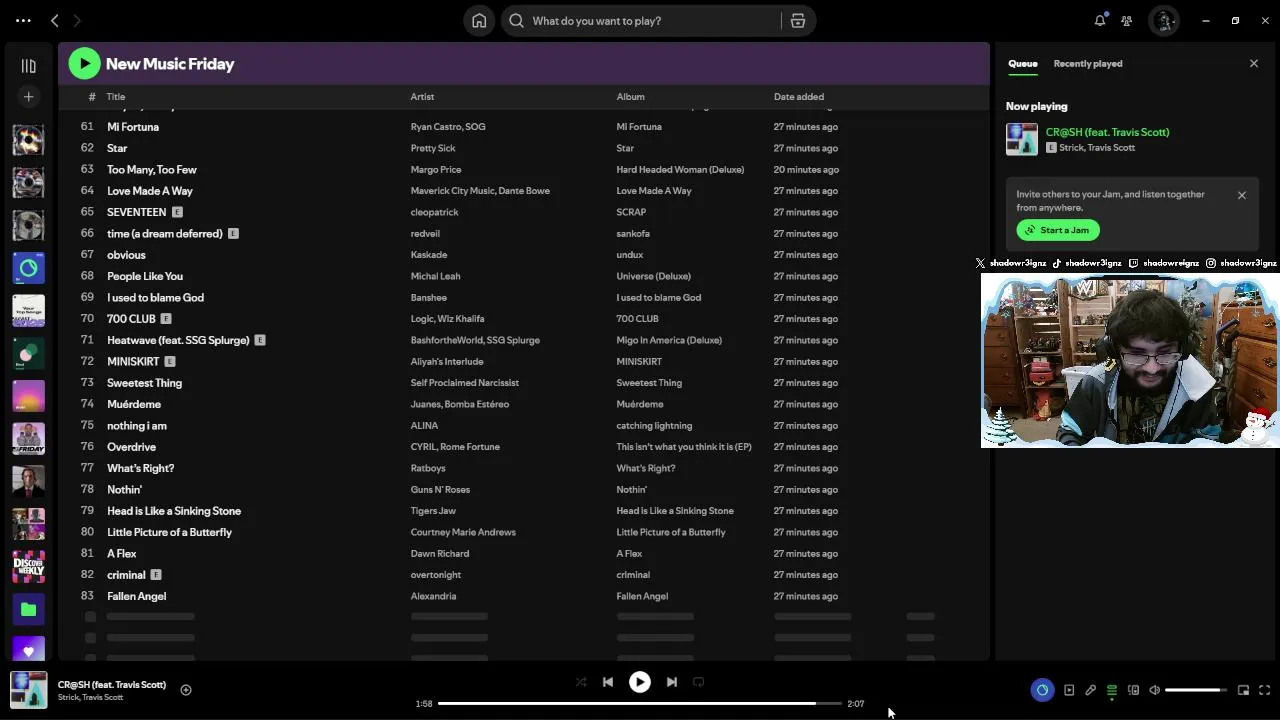The width and height of the screenshot is (1280, 720).
Task: Open Now Playing view
Action: coord(1069,690)
